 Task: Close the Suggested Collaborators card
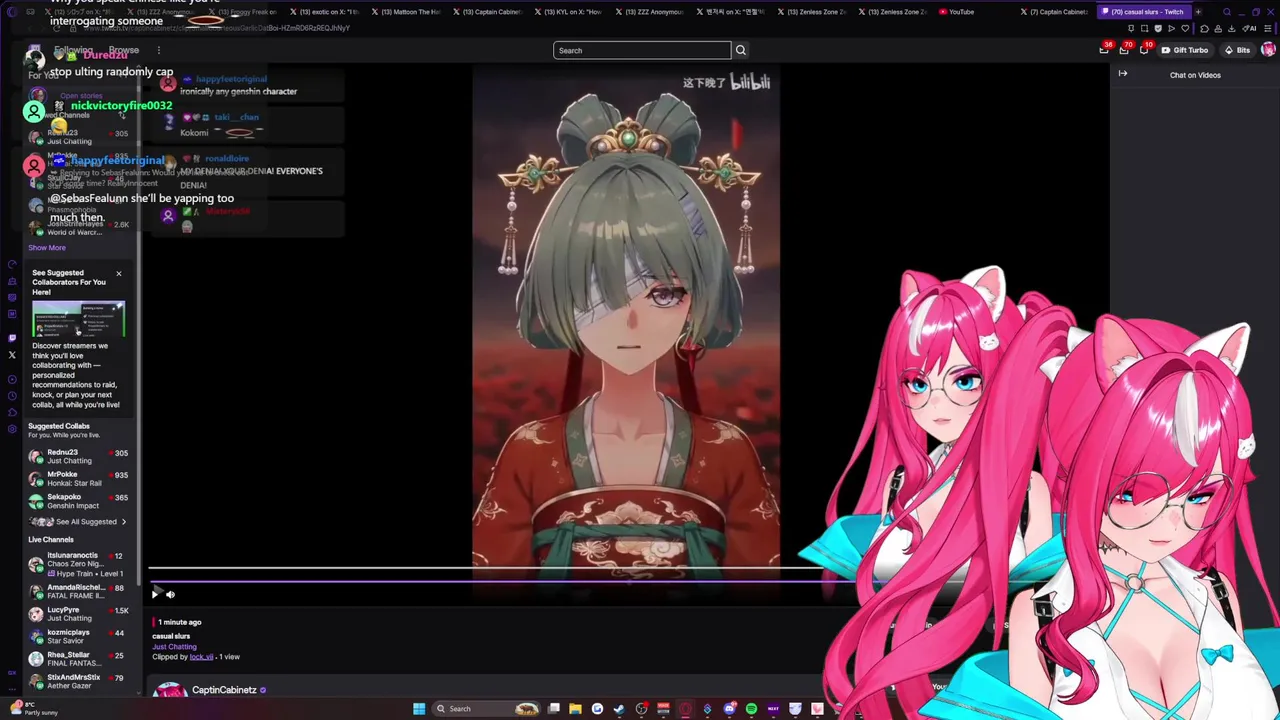pyautogui.click(x=118, y=273)
